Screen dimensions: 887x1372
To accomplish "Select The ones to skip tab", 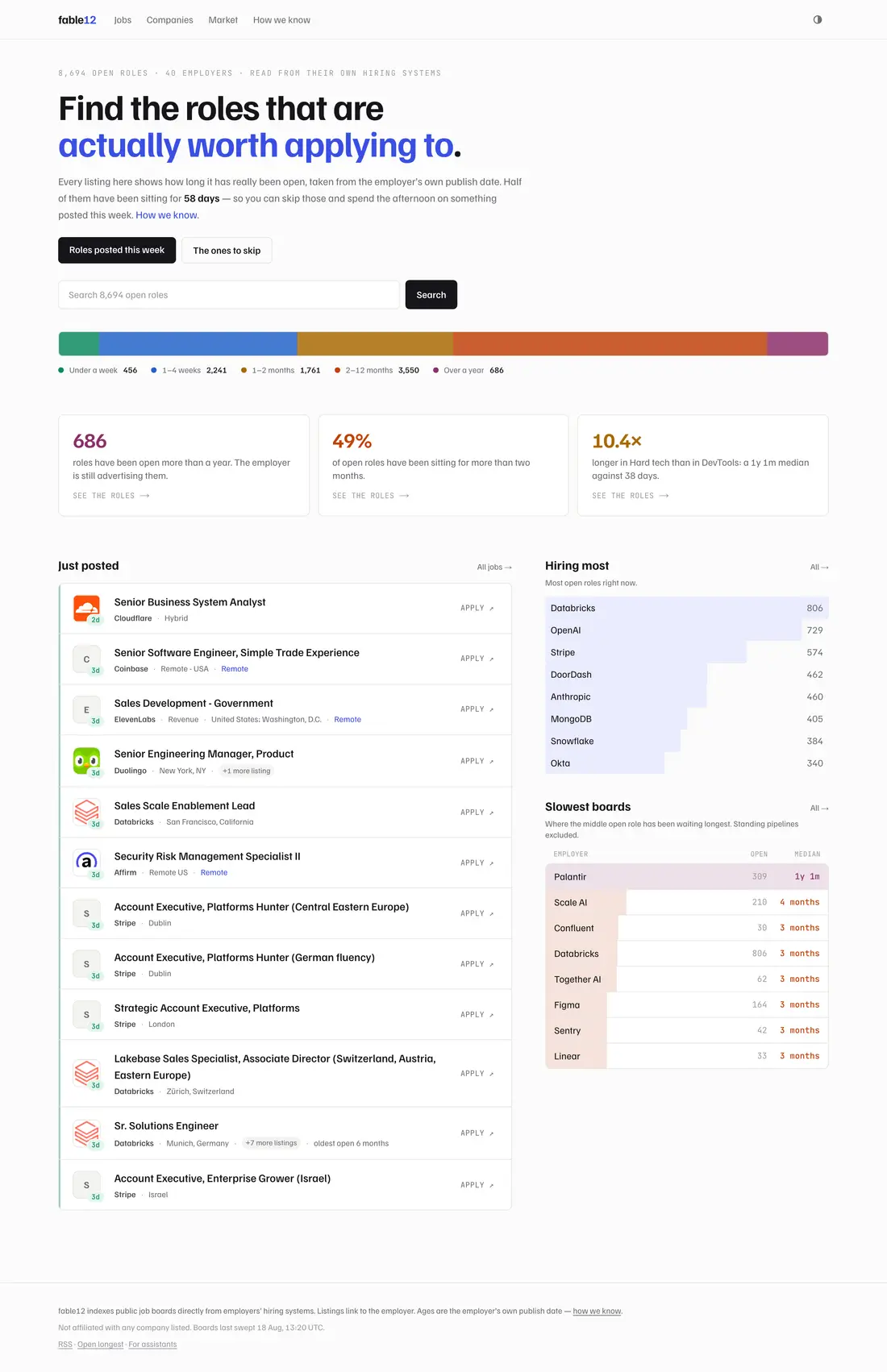I will click(x=227, y=250).
